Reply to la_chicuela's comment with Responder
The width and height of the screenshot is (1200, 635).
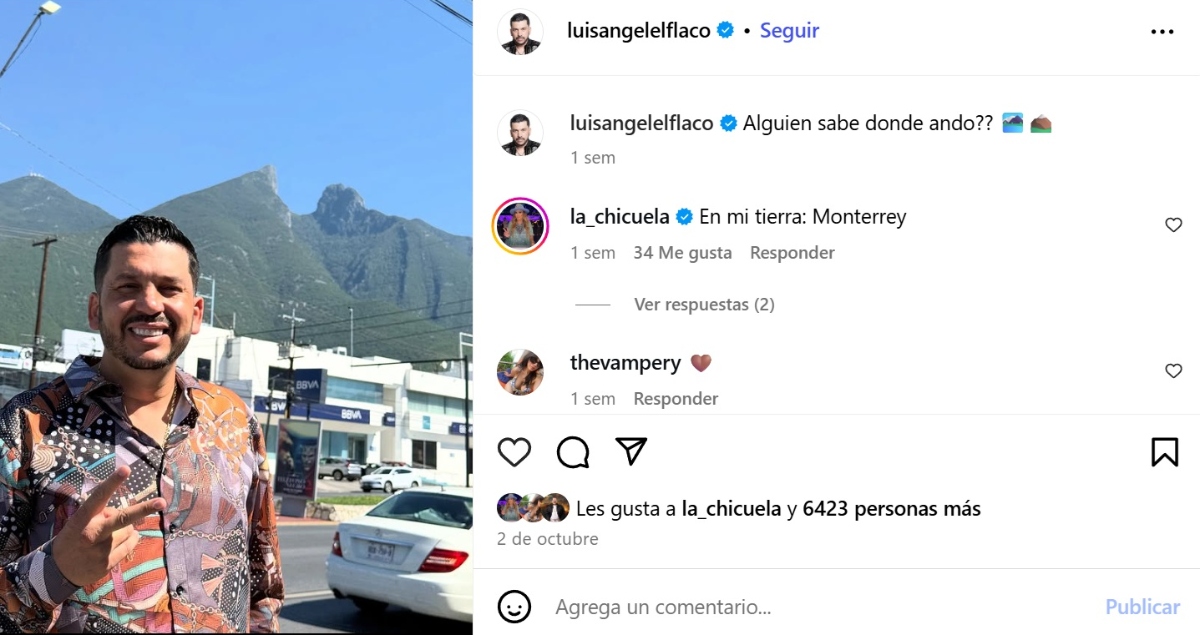click(792, 253)
